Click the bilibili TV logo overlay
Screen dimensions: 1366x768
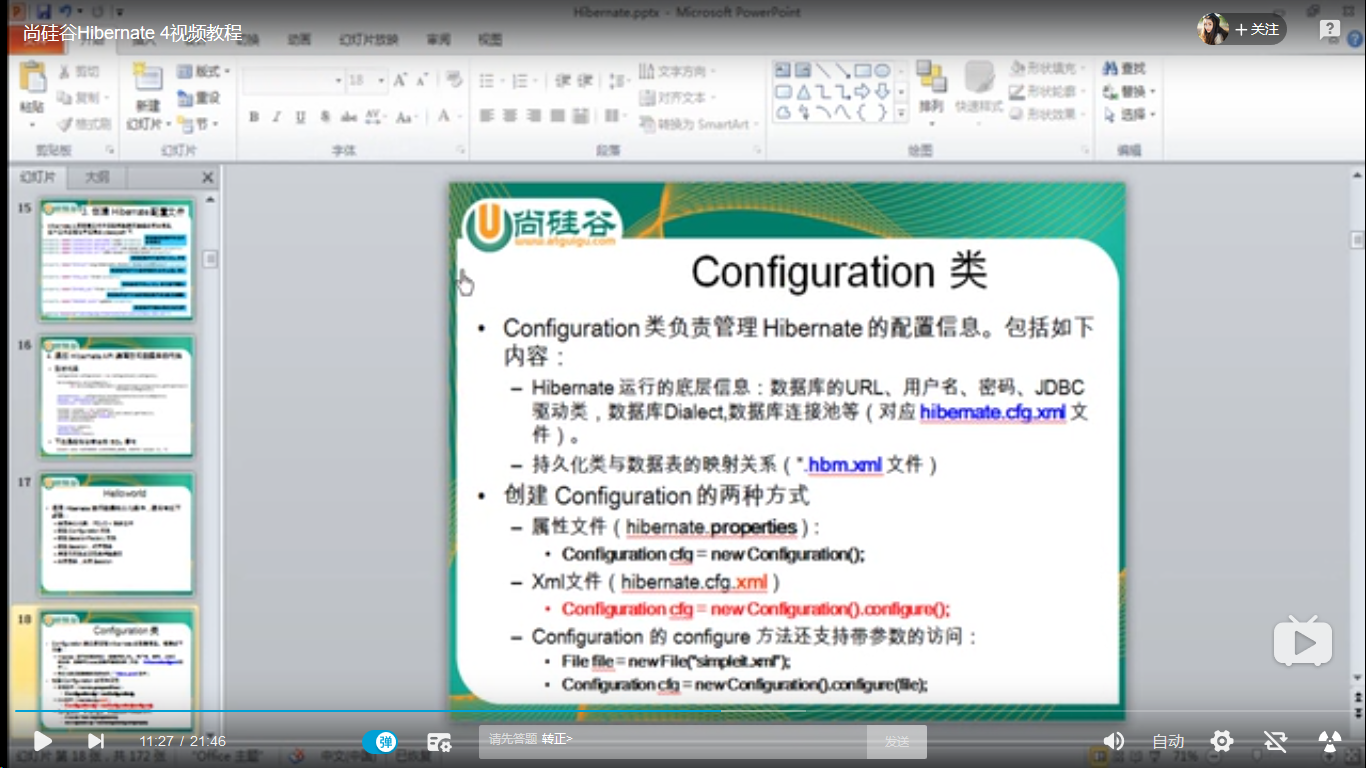point(1302,641)
